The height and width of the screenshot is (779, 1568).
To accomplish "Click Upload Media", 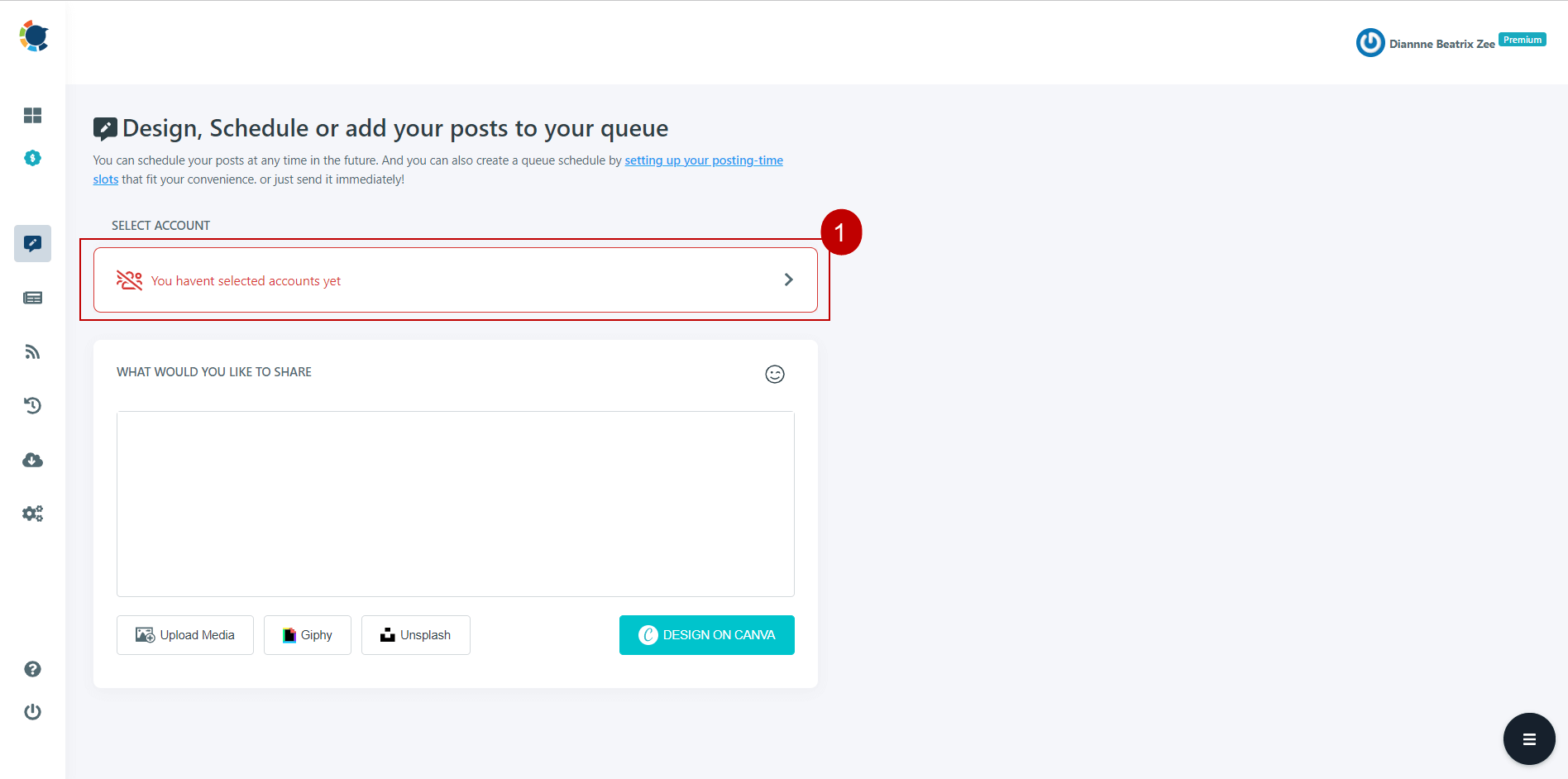I will [x=184, y=634].
